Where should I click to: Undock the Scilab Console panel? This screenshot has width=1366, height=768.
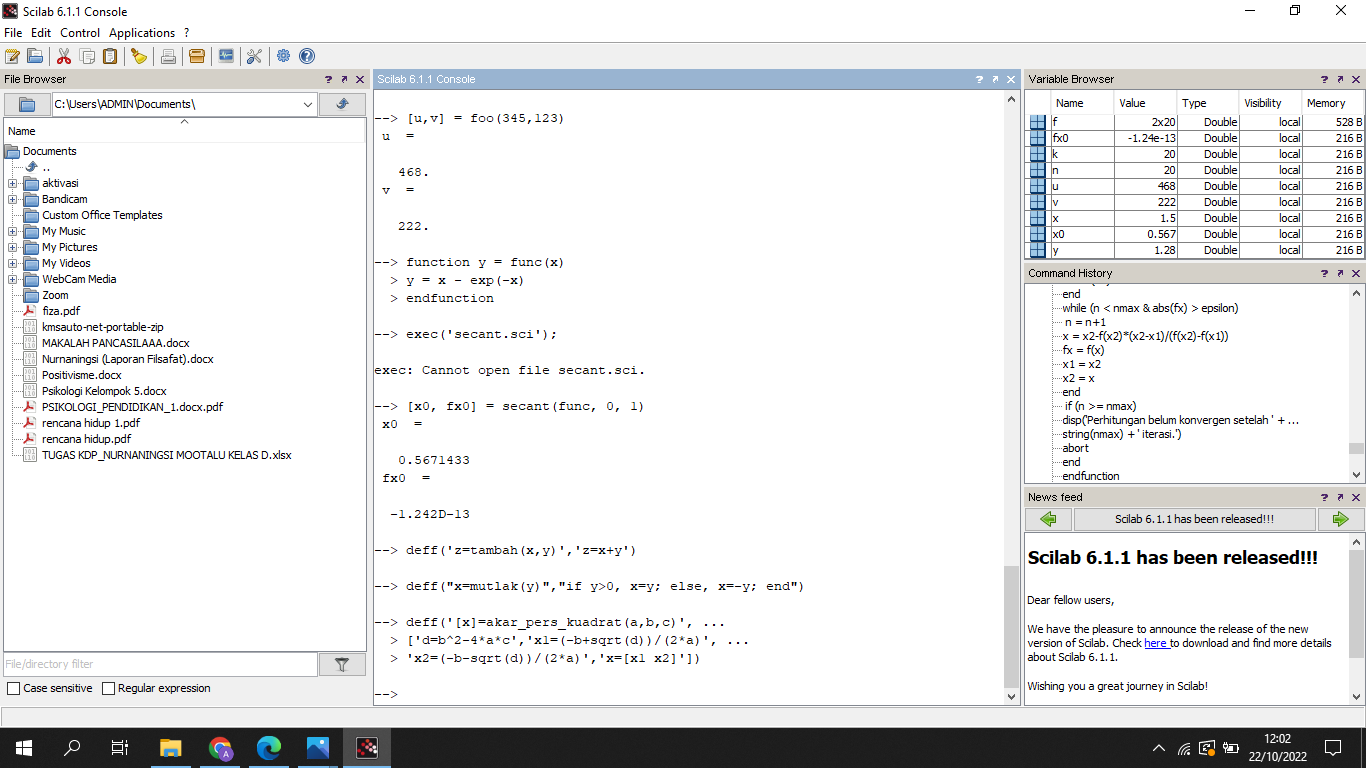pos(996,79)
